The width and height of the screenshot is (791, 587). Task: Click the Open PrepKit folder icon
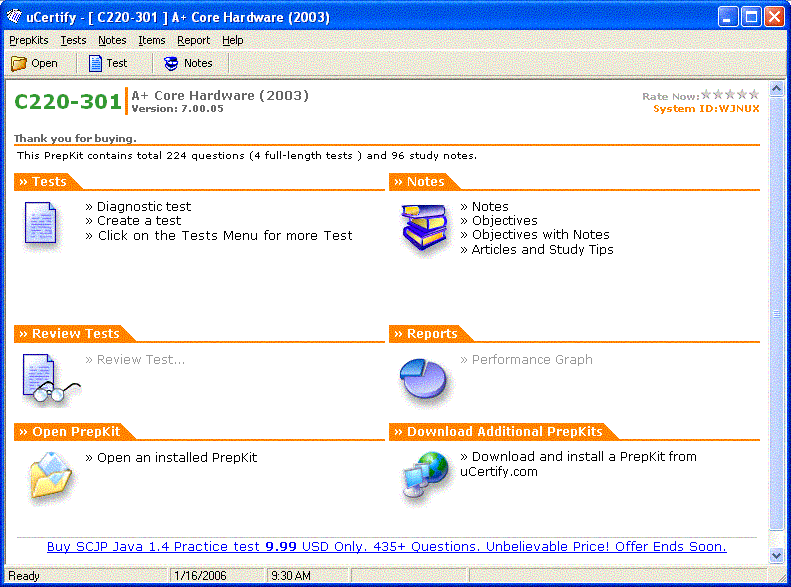(x=50, y=476)
